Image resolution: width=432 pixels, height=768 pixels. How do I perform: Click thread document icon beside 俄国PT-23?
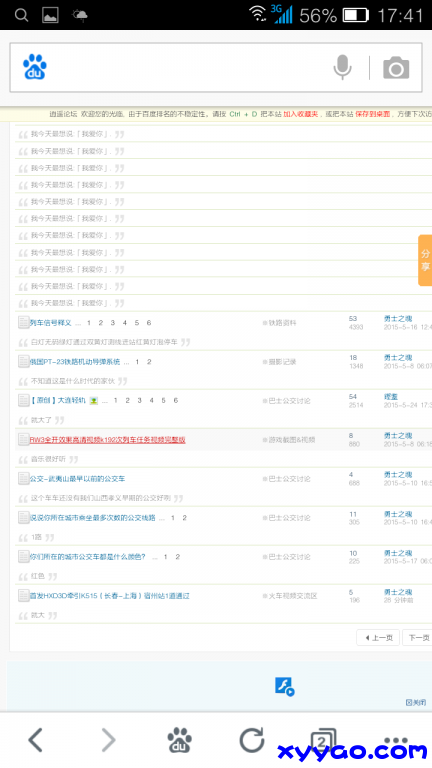coord(24,361)
